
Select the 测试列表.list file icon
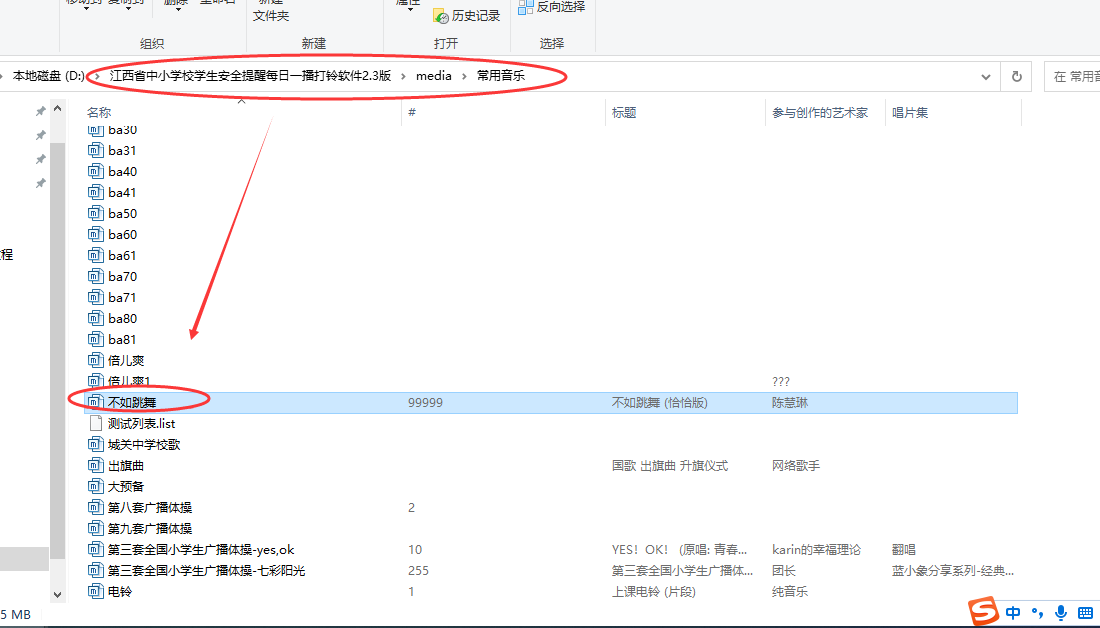(x=95, y=423)
